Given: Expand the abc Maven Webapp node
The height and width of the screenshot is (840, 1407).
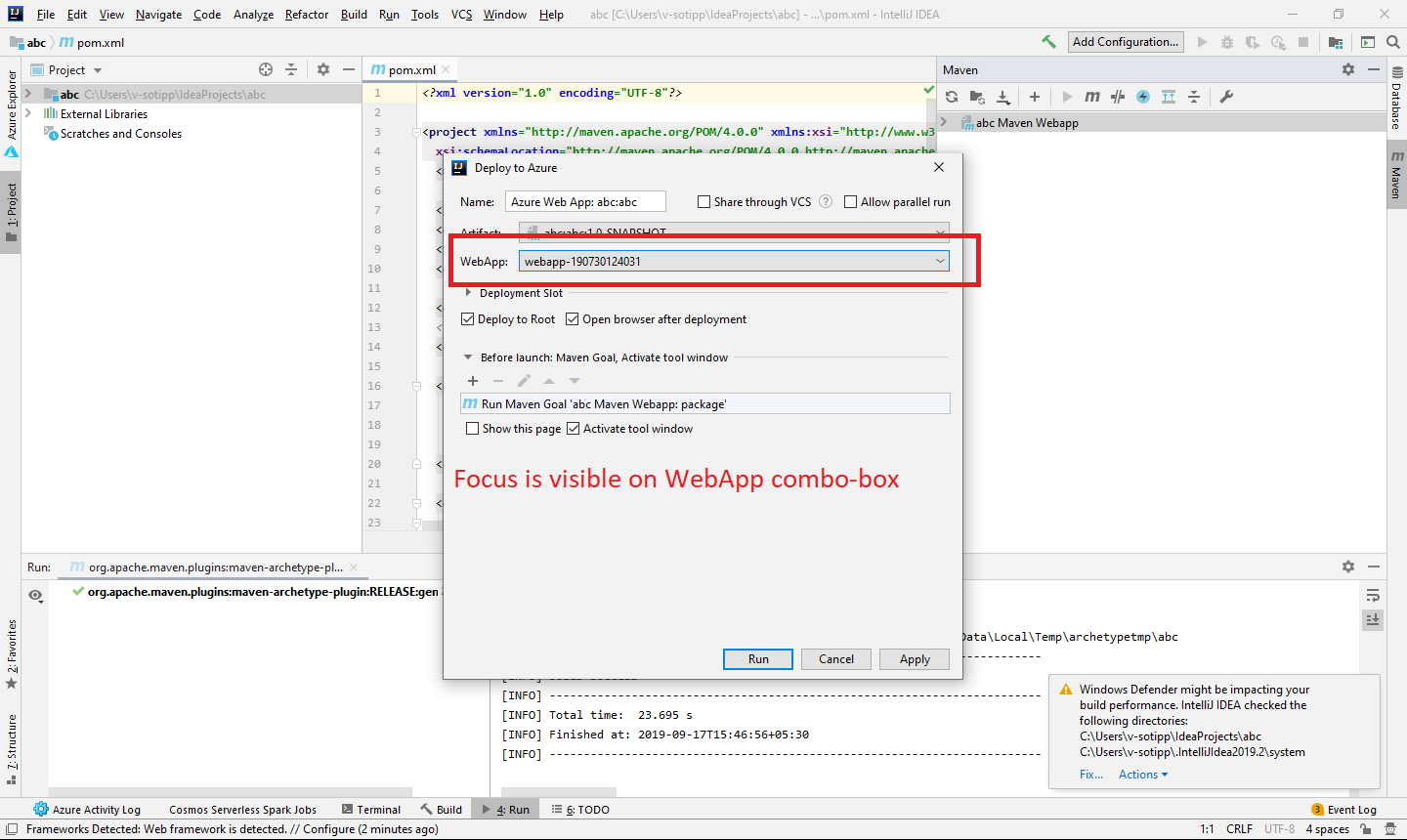Looking at the screenshot, I should tap(944, 122).
